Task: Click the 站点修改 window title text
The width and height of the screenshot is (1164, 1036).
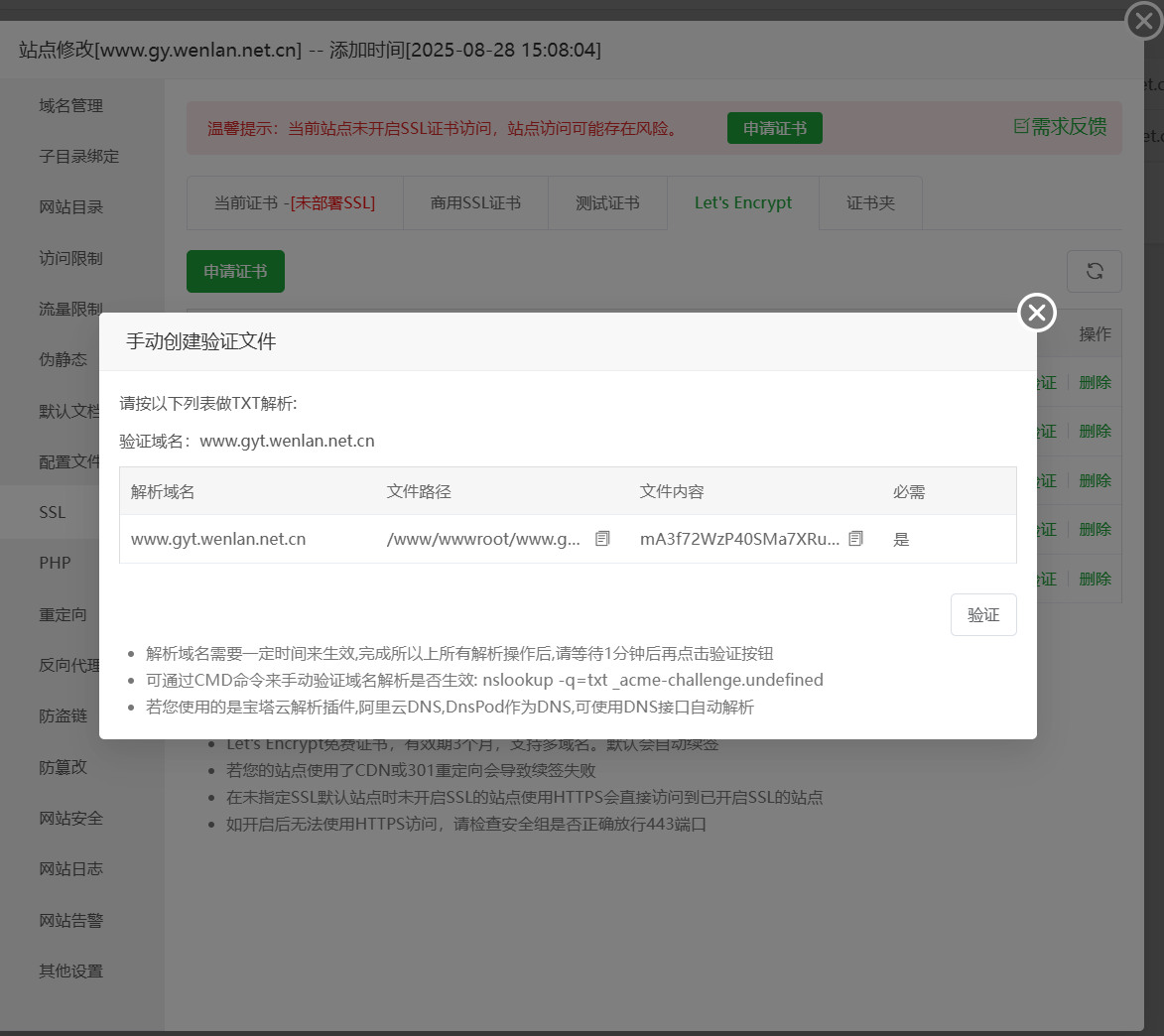Action: [310, 50]
